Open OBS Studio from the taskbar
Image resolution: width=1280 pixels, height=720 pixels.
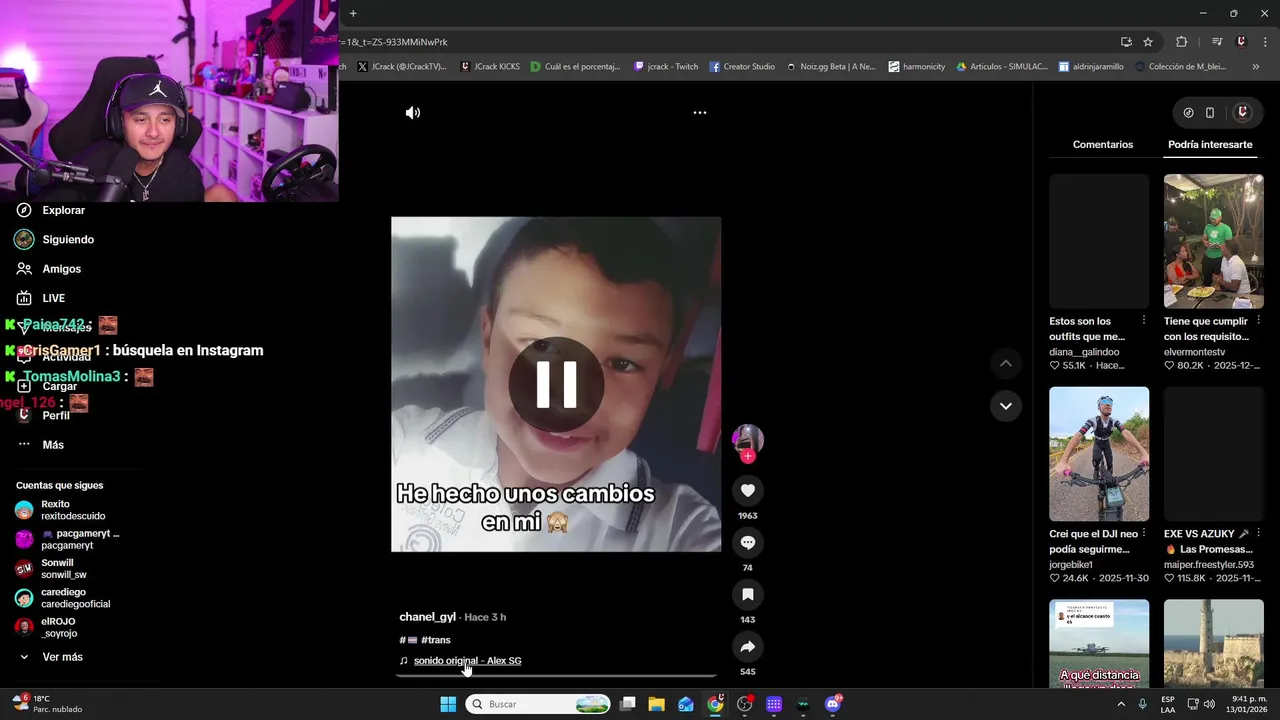coord(744,704)
